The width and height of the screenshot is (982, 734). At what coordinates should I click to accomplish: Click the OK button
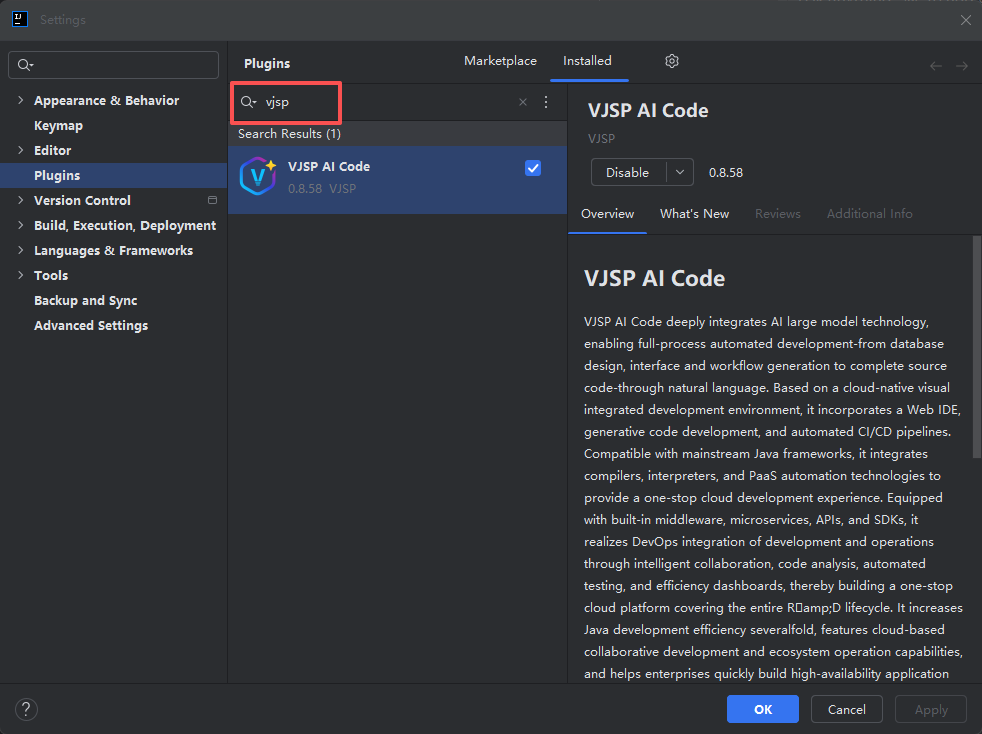pos(762,709)
